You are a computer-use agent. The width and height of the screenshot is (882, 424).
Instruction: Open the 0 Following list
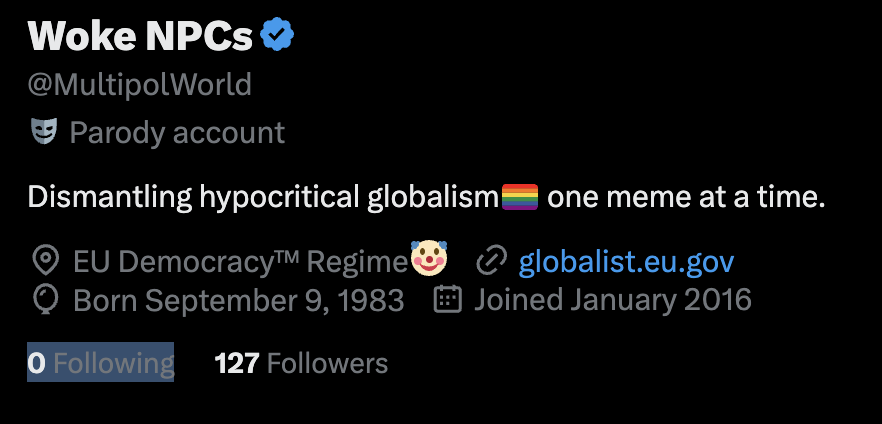[x=101, y=363]
